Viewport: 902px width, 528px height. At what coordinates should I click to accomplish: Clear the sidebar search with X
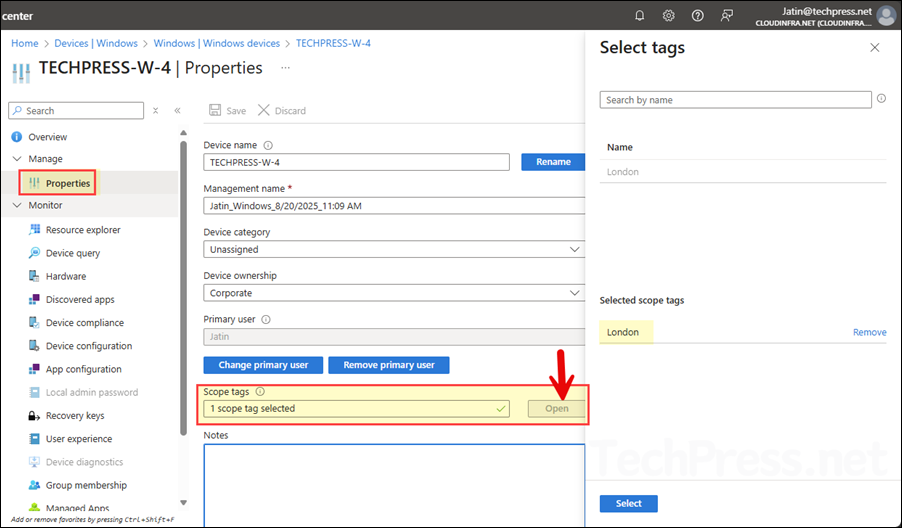pos(155,110)
